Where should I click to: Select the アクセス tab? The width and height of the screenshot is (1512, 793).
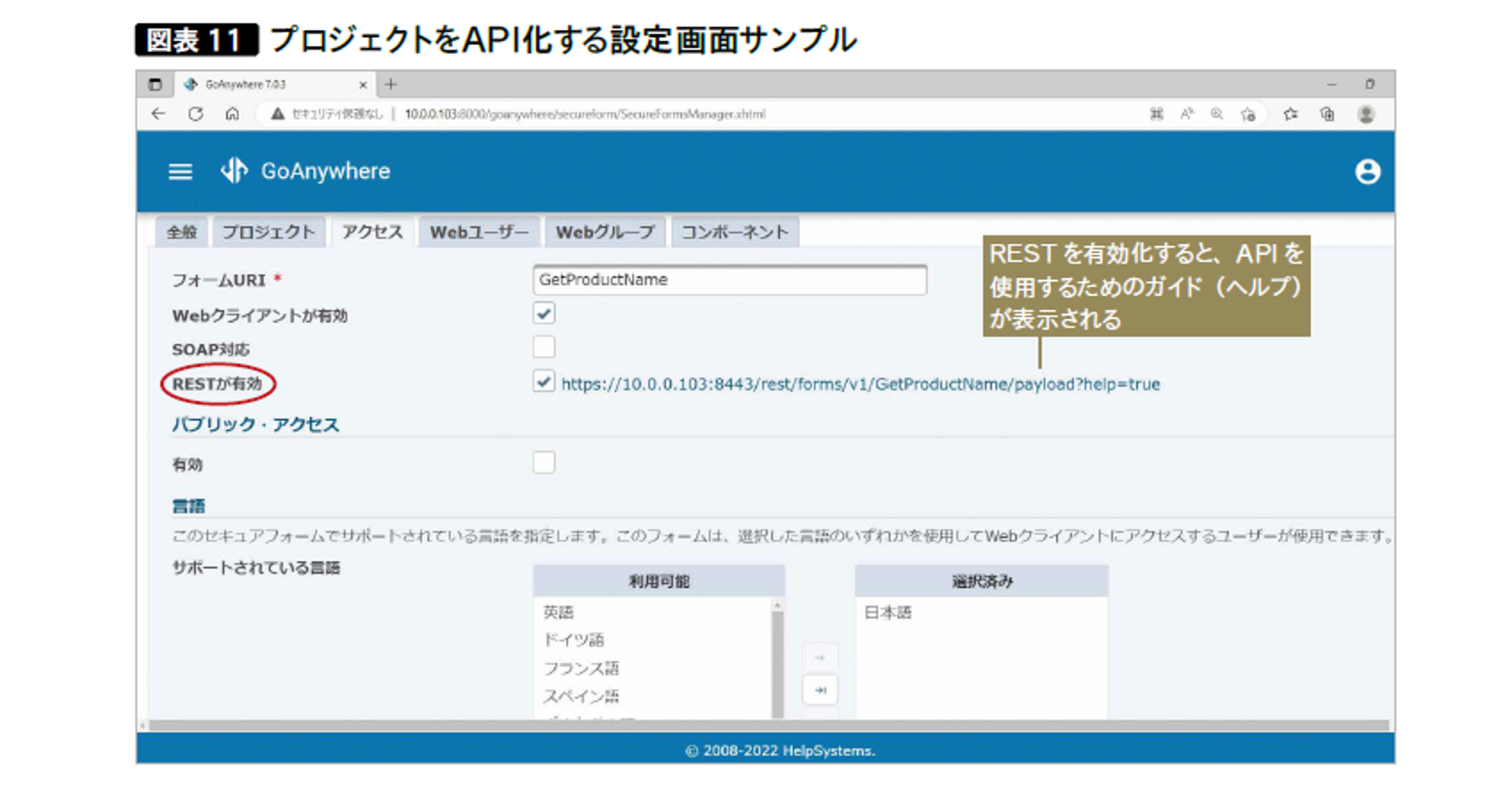pos(372,232)
